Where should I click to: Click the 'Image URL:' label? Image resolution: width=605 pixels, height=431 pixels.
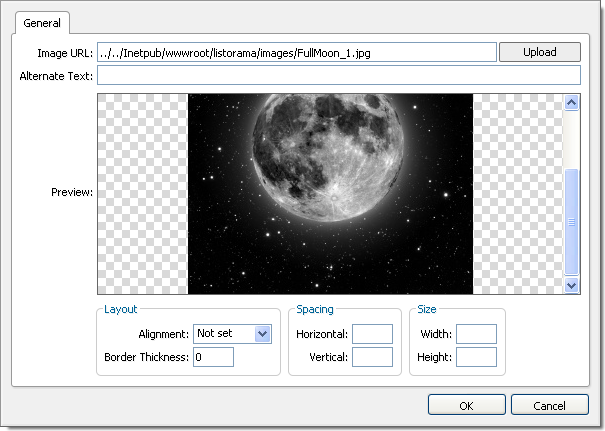click(x=65, y=53)
